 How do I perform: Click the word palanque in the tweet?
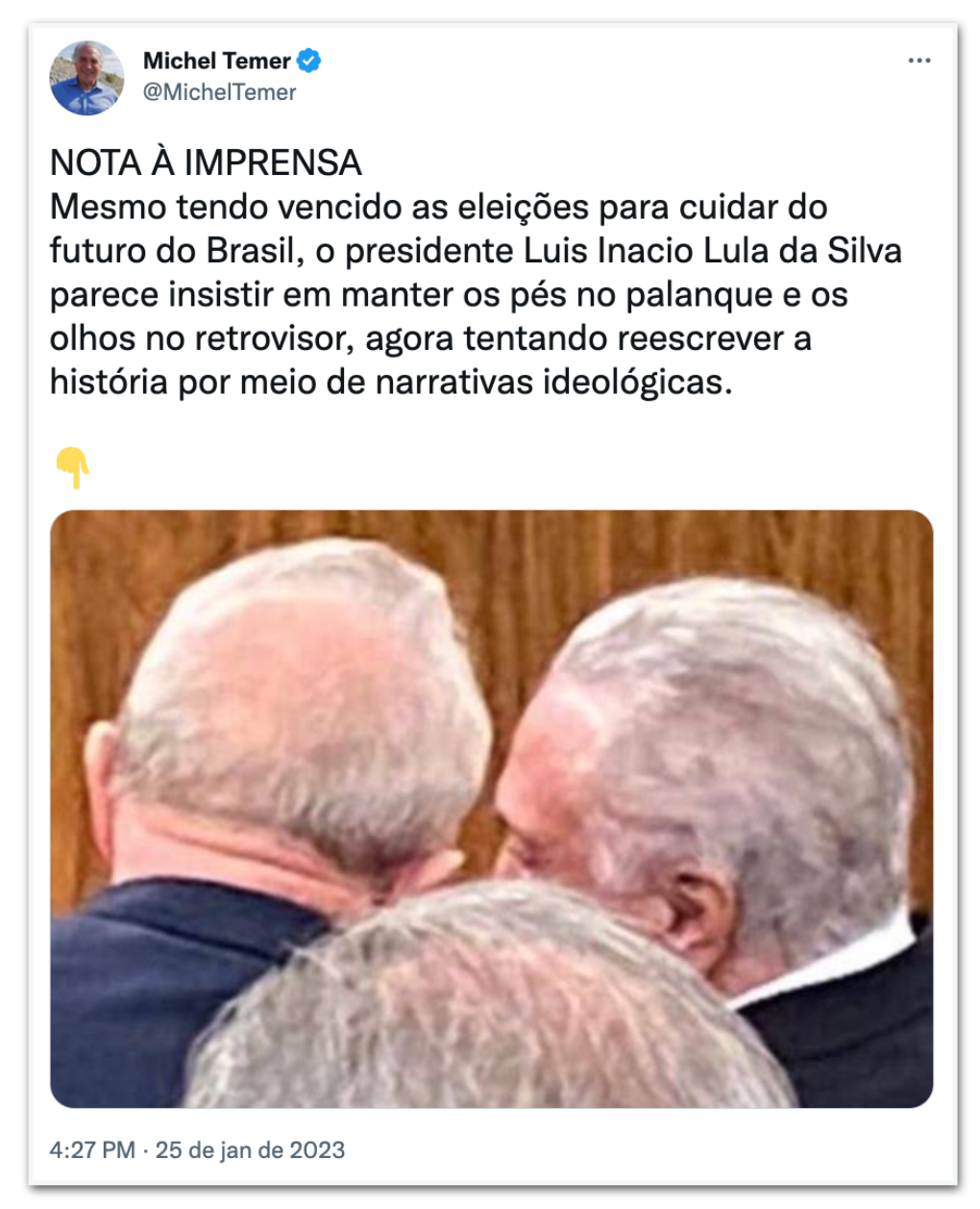point(698,295)
